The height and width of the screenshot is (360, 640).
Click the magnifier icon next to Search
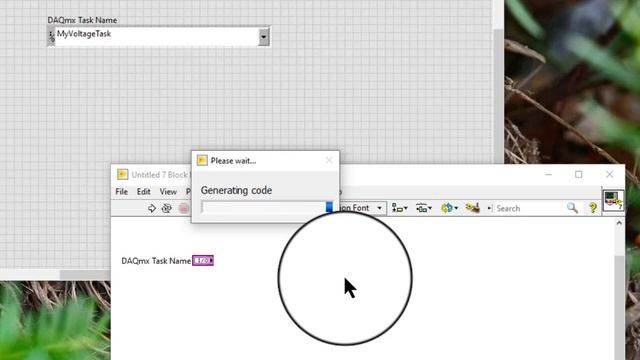tap(572, 208)
